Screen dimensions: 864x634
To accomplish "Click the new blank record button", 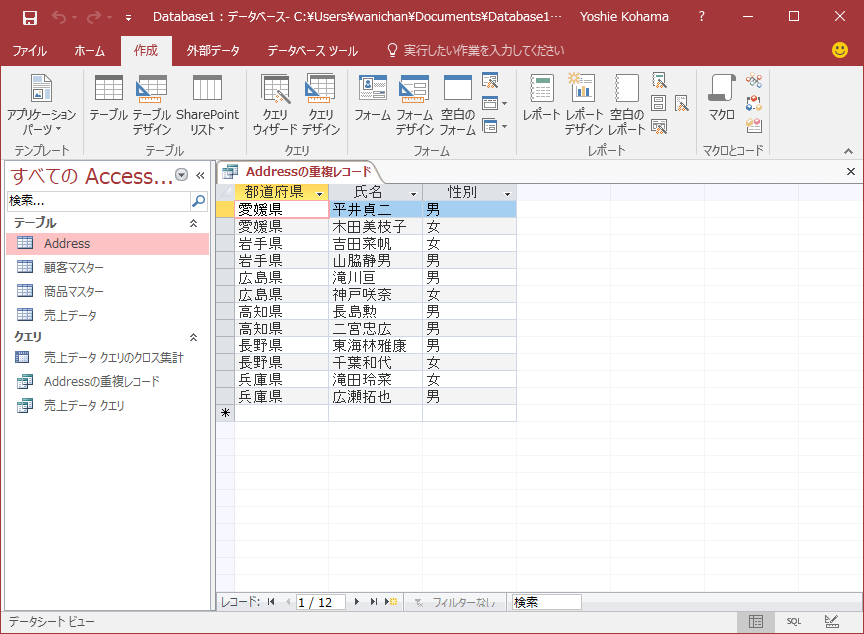I will click(x=391, y=602).
